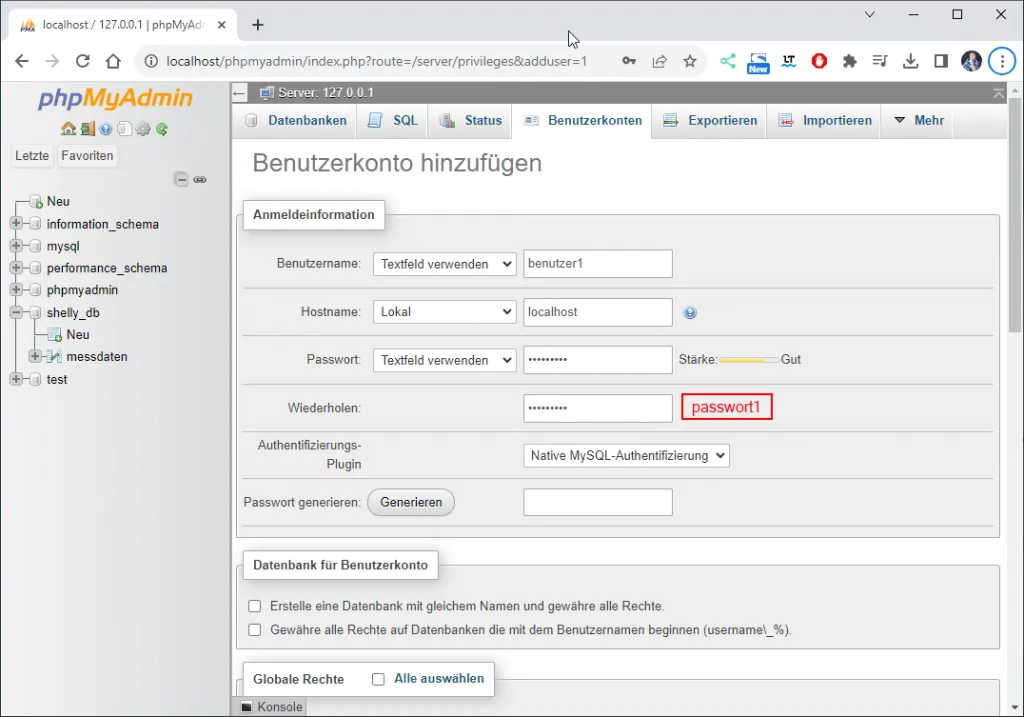Image resolution: width=1024 pixels, height=717 pixels.
Task: Click the help icon next to Hostname field
Action: (x=690, y=313)
